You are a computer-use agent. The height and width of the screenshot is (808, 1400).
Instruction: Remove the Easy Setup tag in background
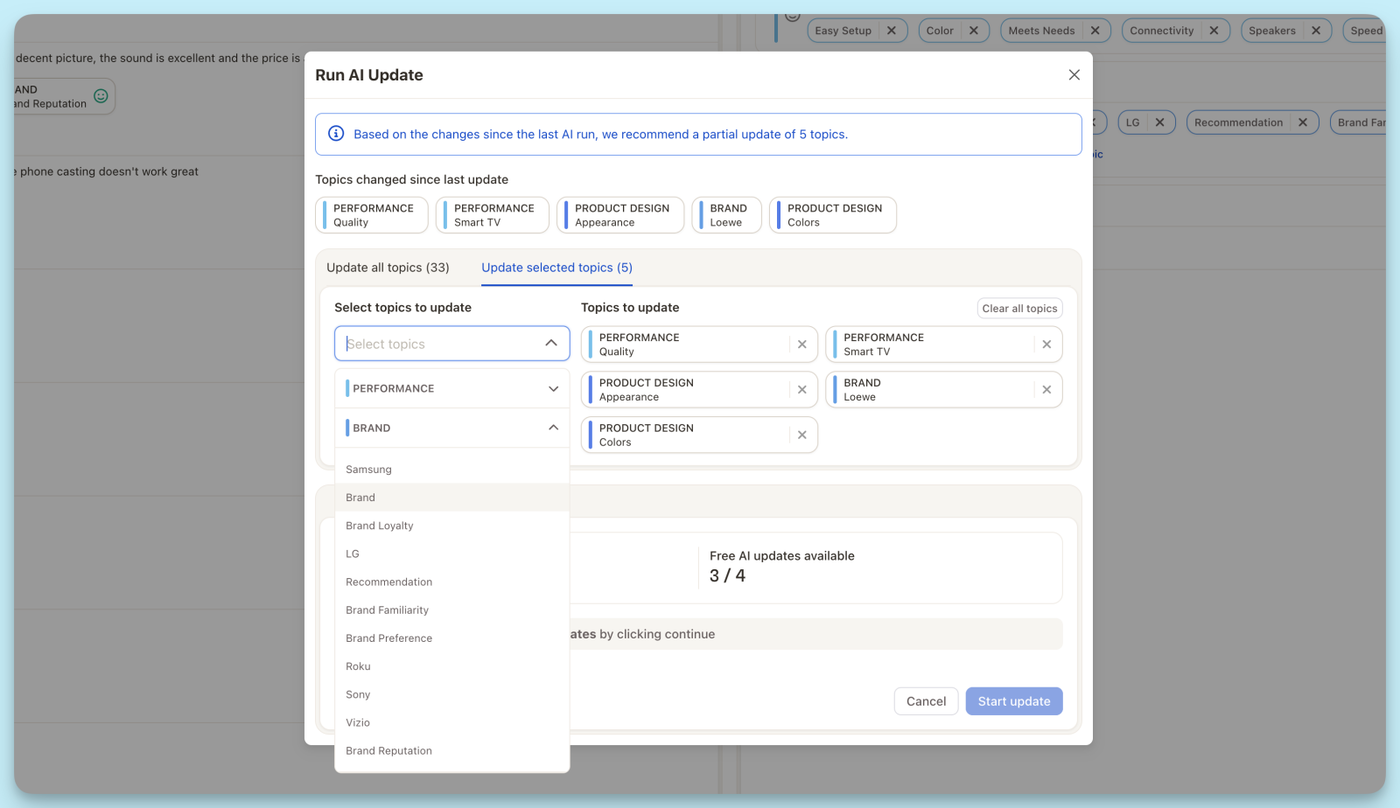[891, 31]
